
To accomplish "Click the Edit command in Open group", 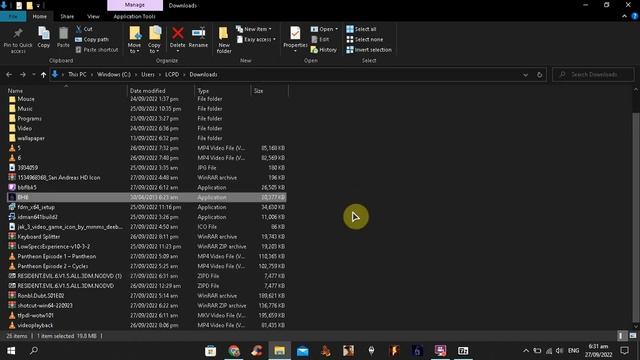I will 320,40.
